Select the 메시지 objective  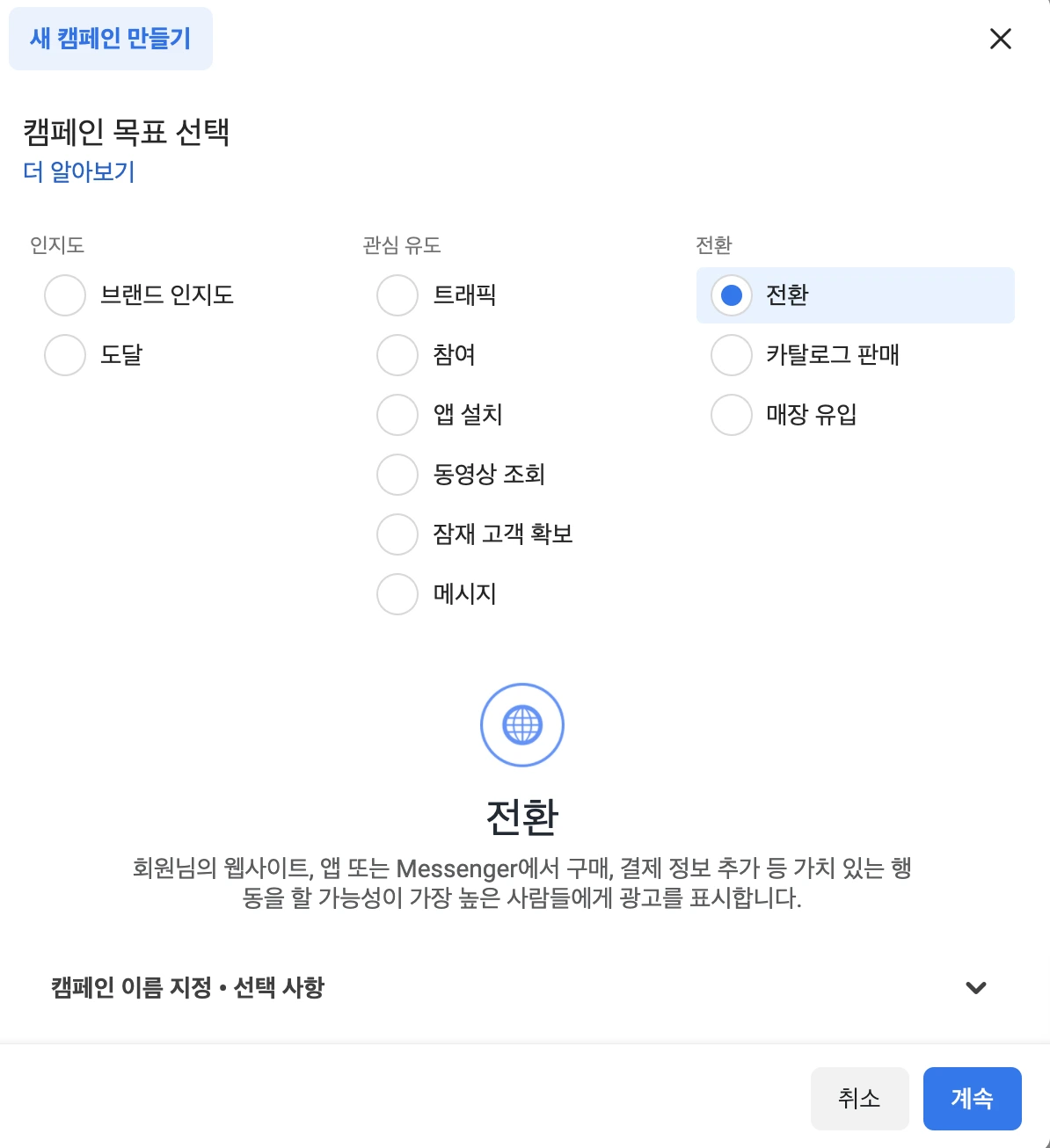[397, 594]
